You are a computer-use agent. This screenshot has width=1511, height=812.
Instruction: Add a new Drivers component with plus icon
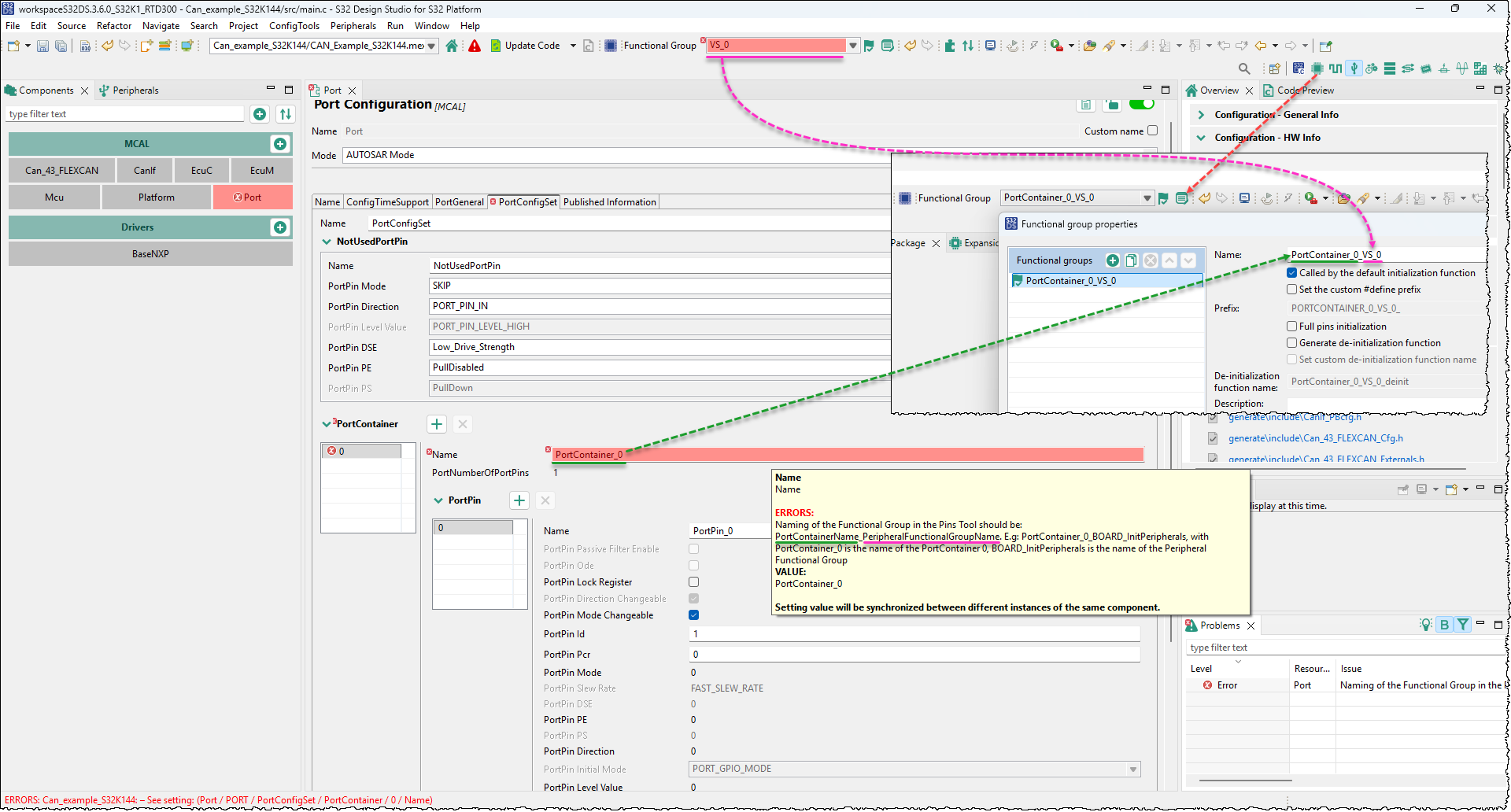point(280,227)
